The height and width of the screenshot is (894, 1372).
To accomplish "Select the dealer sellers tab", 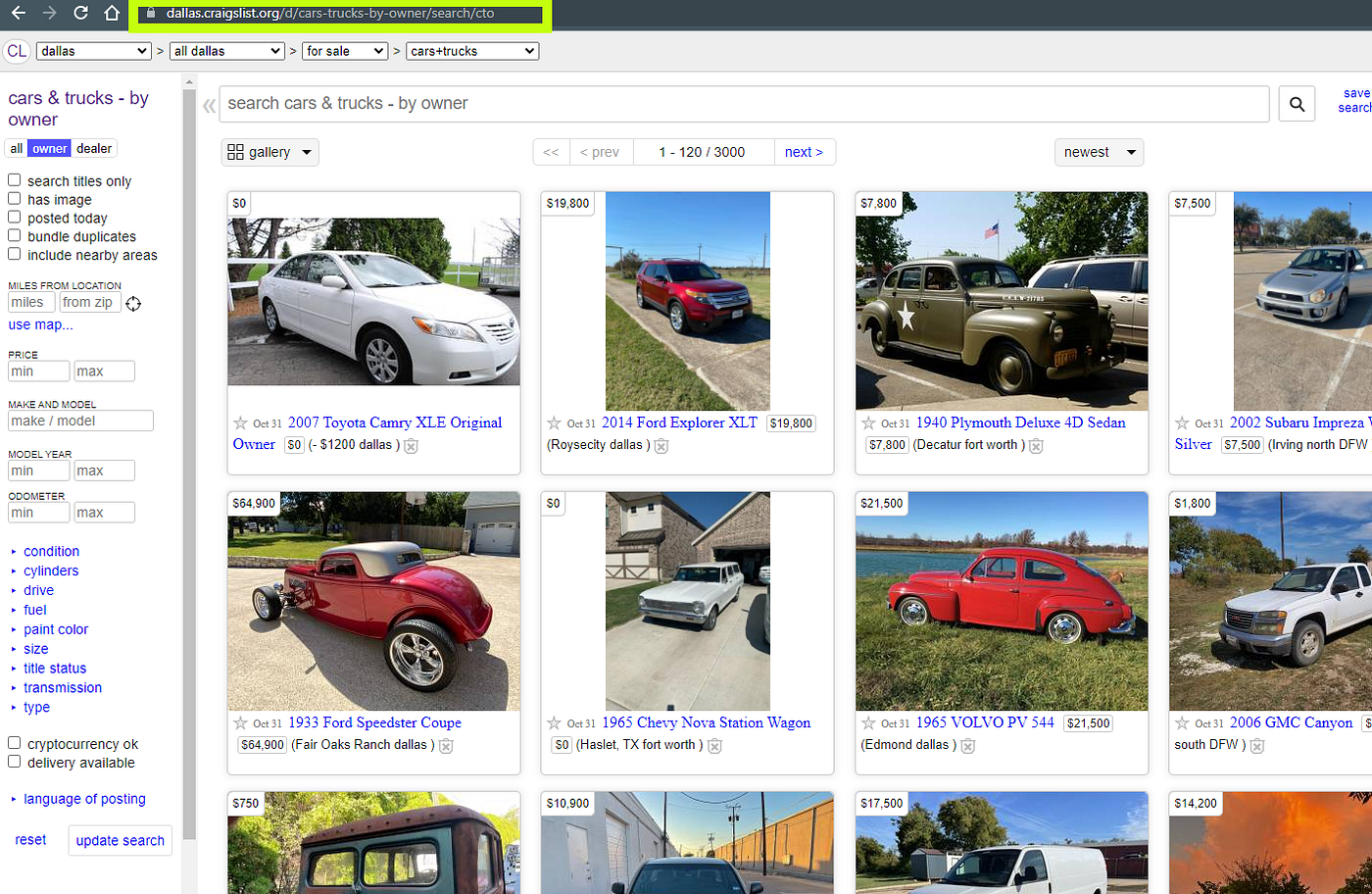I will point(94,149).
